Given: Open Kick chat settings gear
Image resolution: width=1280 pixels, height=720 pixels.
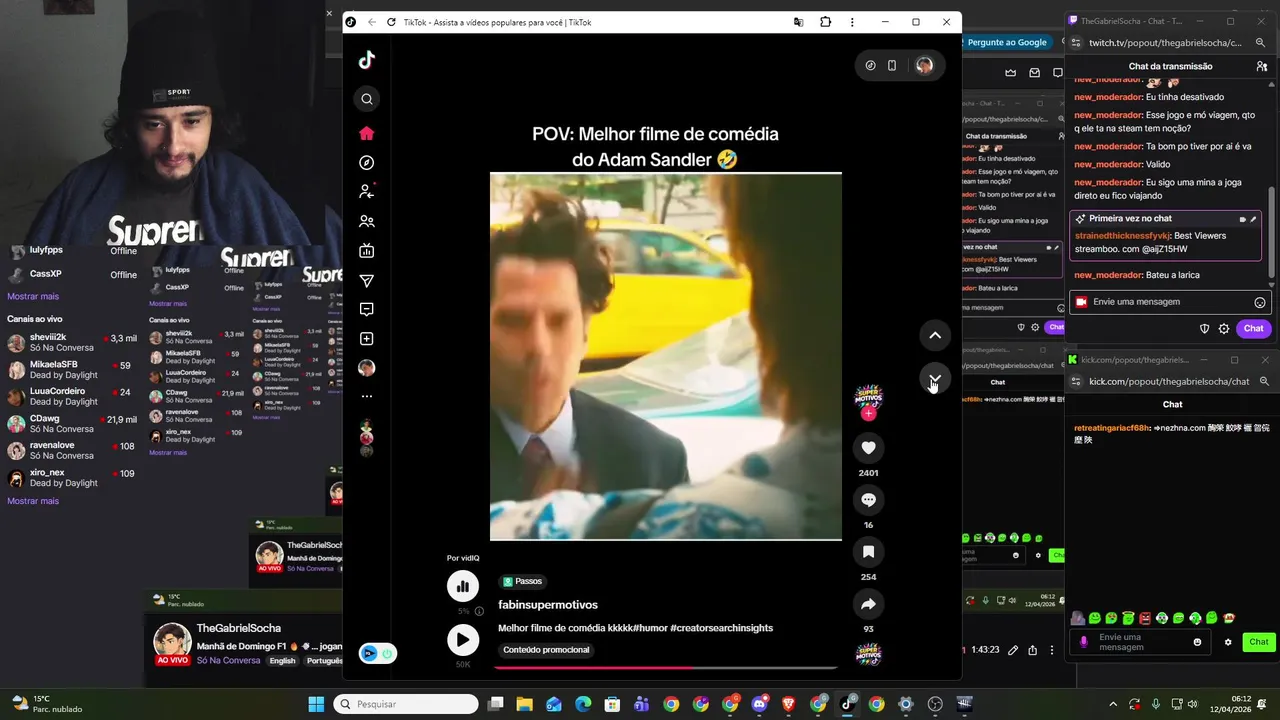Looking at the screenshot, I should (1228, 642).
